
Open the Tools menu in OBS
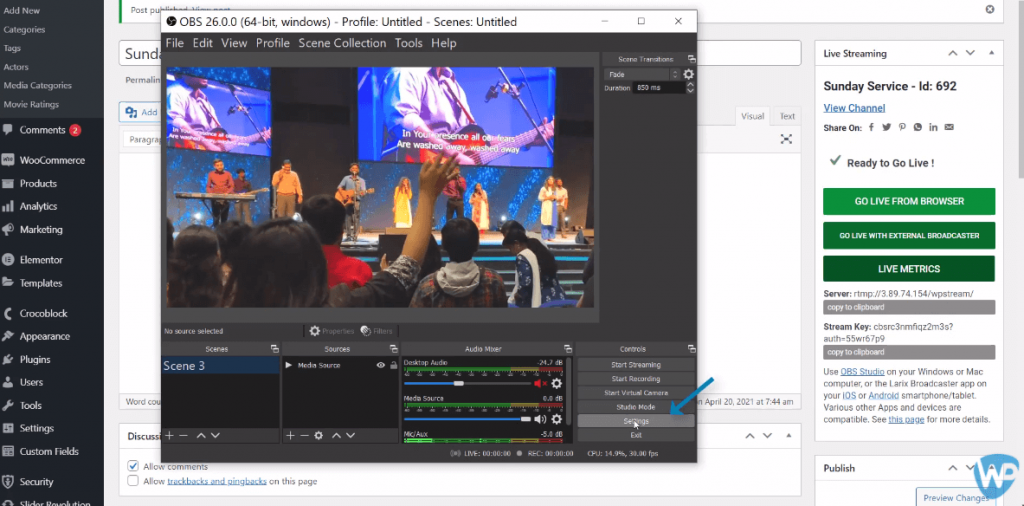point(408,43)
